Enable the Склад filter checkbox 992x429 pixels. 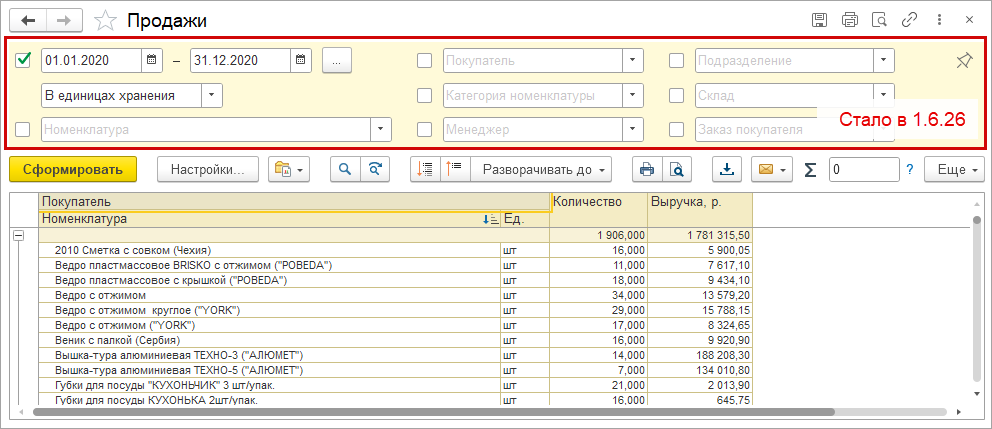click(x=677, y=96)
